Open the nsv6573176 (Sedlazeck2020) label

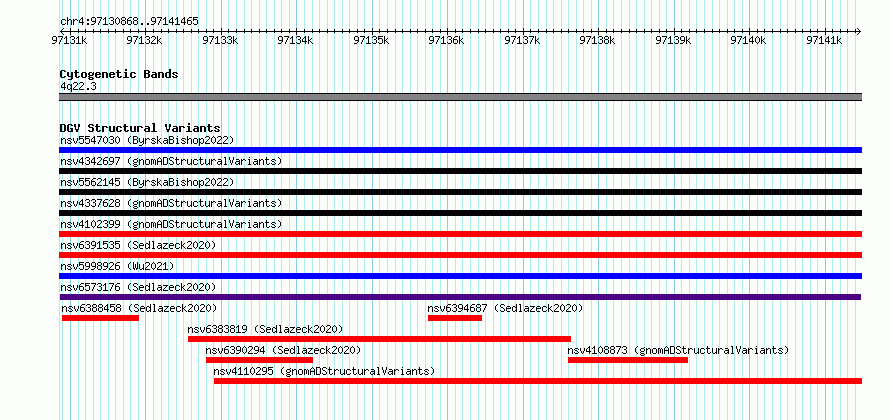click(x=138, y=287)
